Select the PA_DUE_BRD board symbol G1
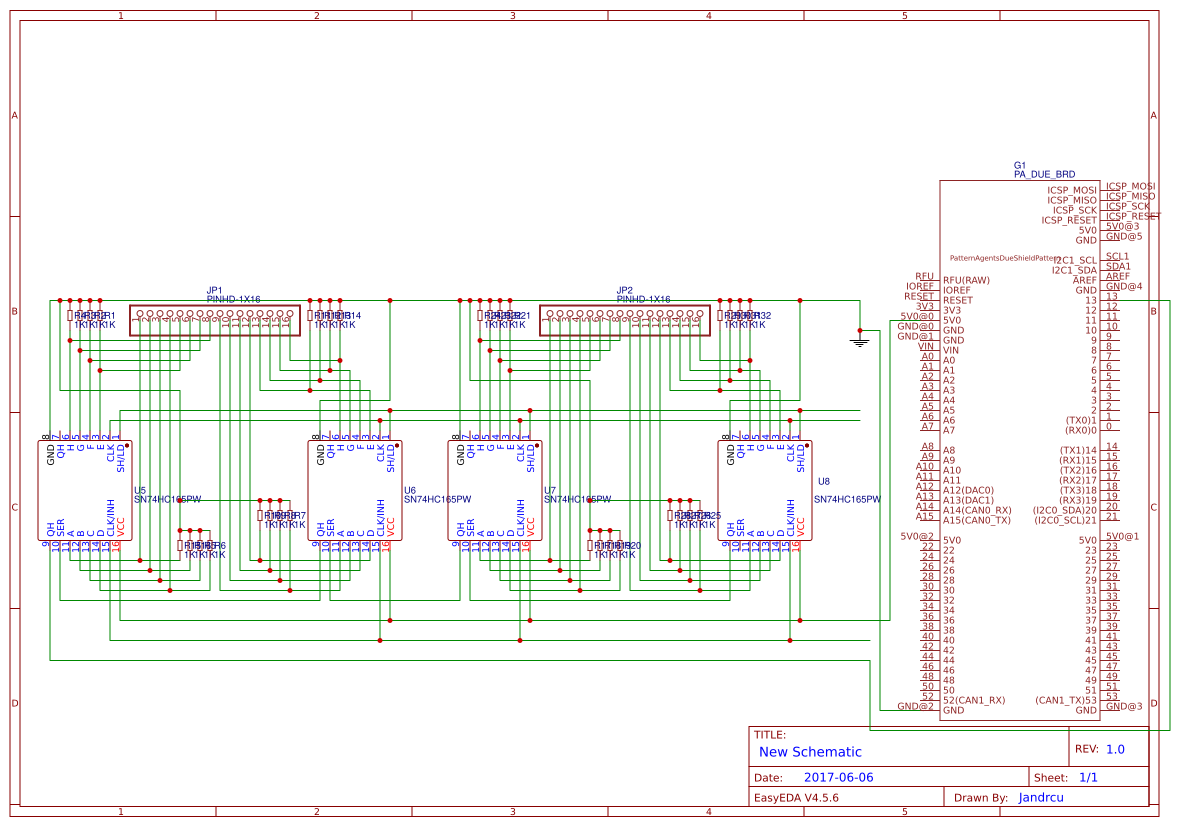1180x827 pixels. click(1020, 450)
